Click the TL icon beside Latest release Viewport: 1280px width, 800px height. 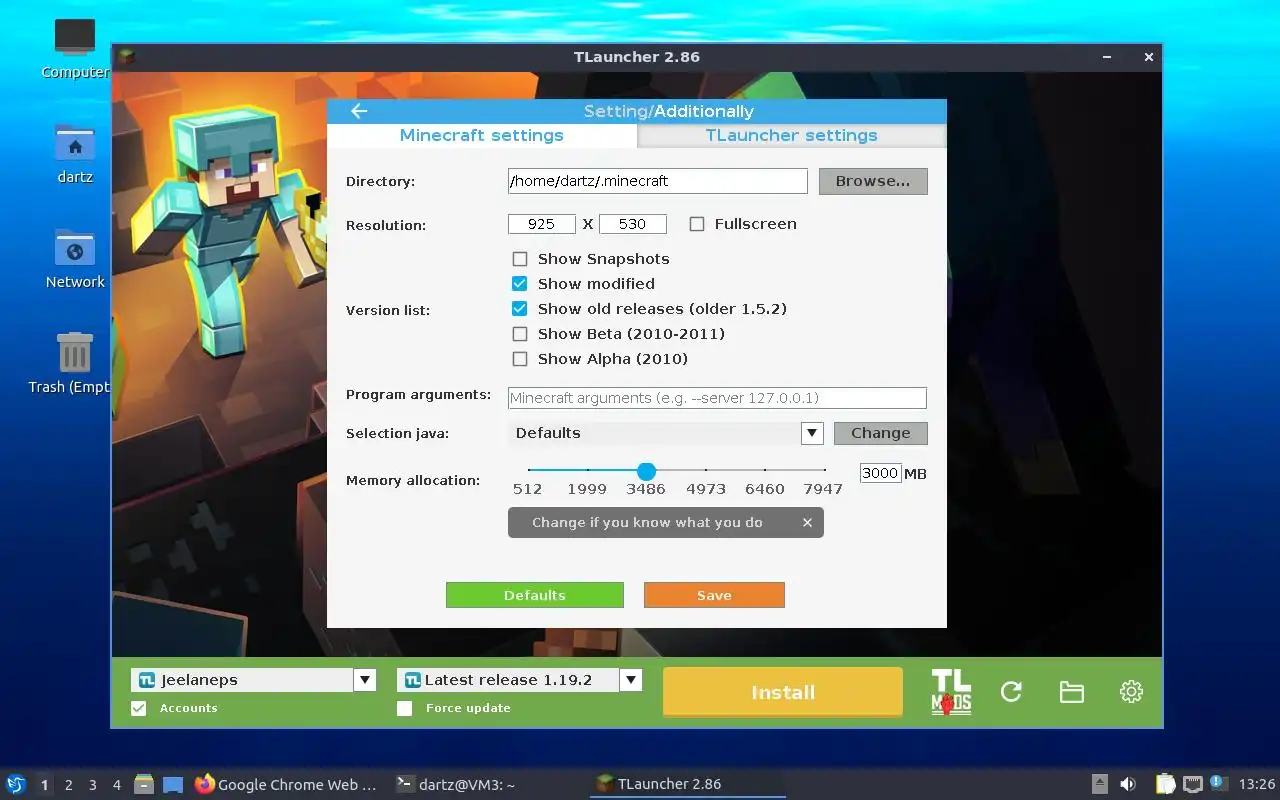(x=412, y=680)
